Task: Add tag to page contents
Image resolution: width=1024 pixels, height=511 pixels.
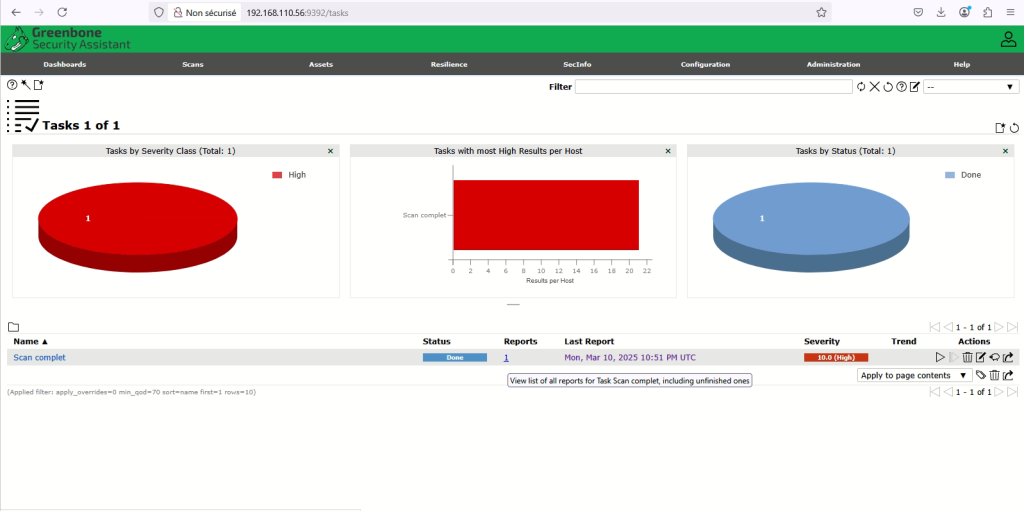Action: 981,375
